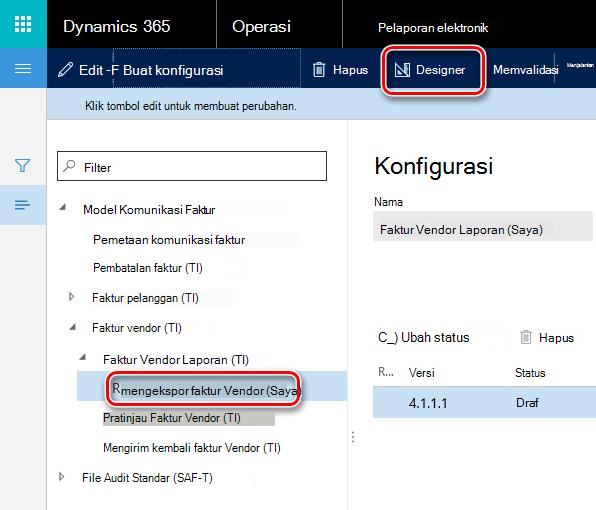Launch the Designer button
This screenshot has height=510, width=596.
click(x=433, y=70)
